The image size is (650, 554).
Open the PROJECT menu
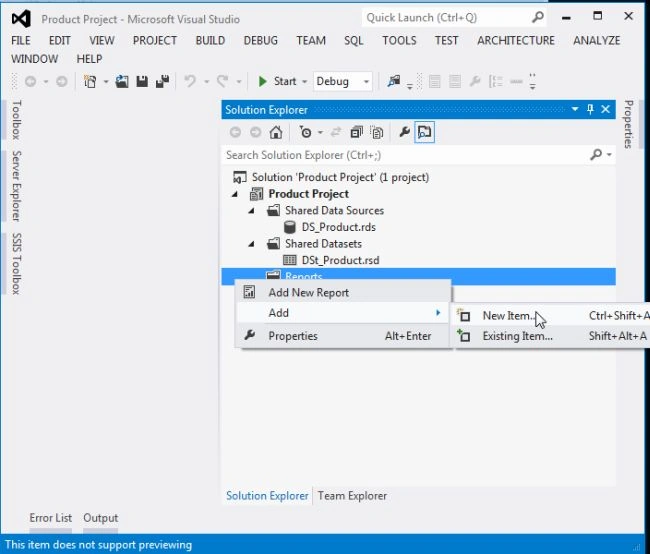[x=155, y=40]
